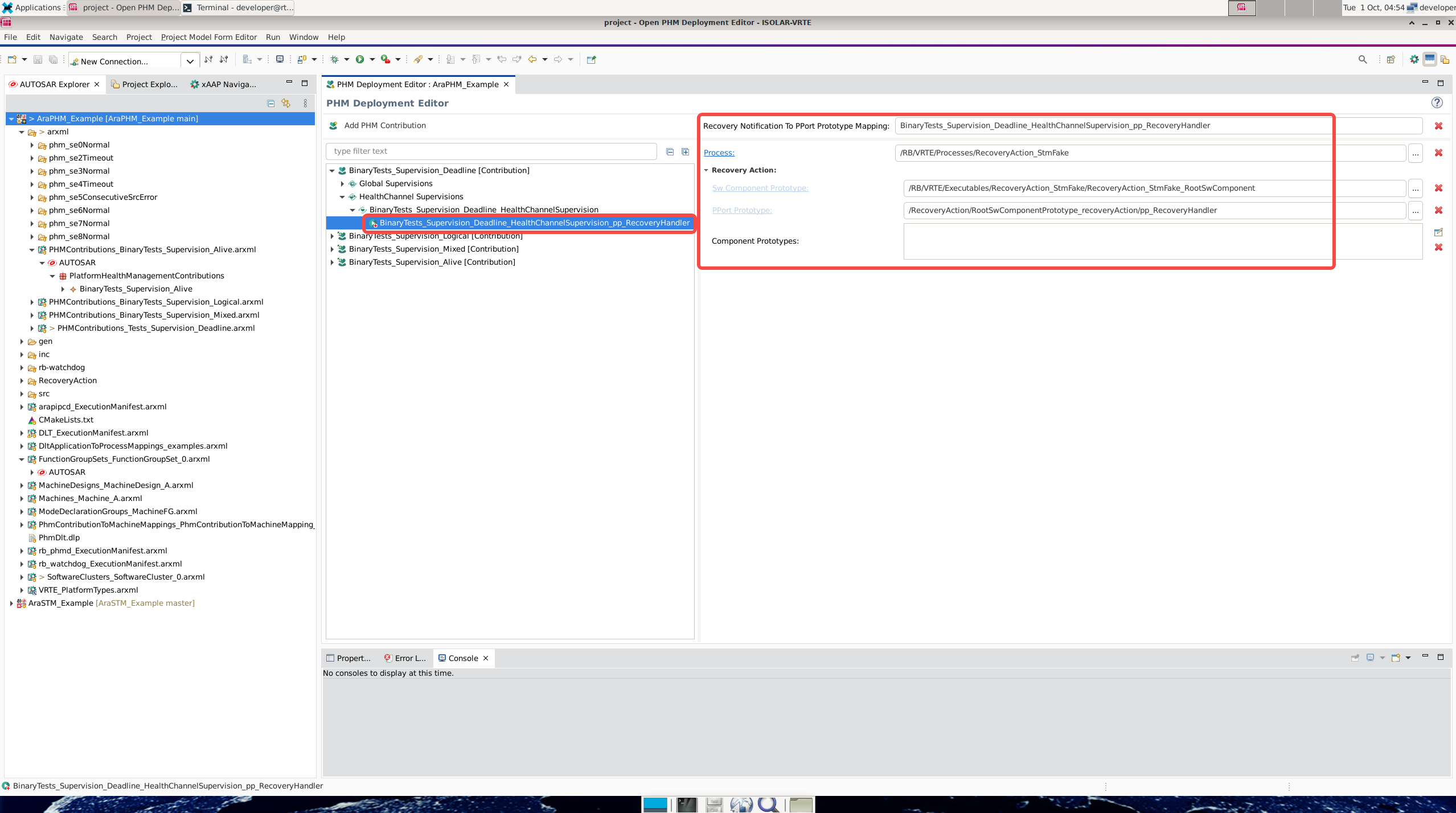Expand BinaryTests_Supervision_Logical contribution node
Viewport: 1456px width, 813px height.
coord(332,236)
